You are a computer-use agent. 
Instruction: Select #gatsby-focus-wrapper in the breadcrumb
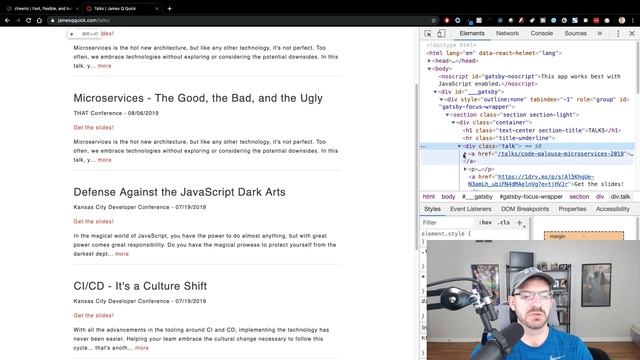coord(531,197)
